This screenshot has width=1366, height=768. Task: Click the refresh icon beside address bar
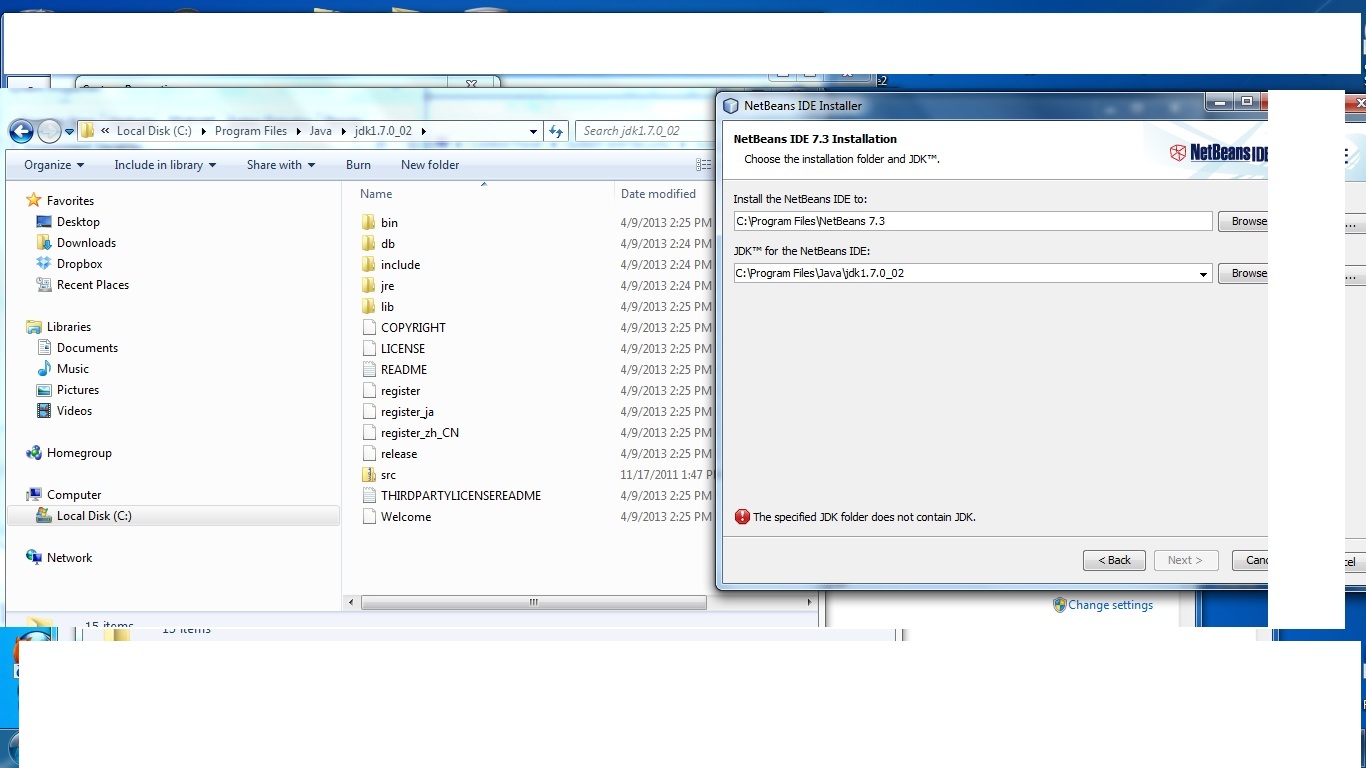tap(556, 131)
